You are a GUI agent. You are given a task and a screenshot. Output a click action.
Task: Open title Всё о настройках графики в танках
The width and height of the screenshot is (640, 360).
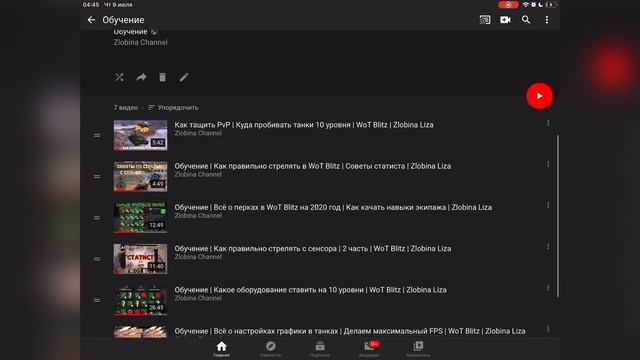coord(350,331)
